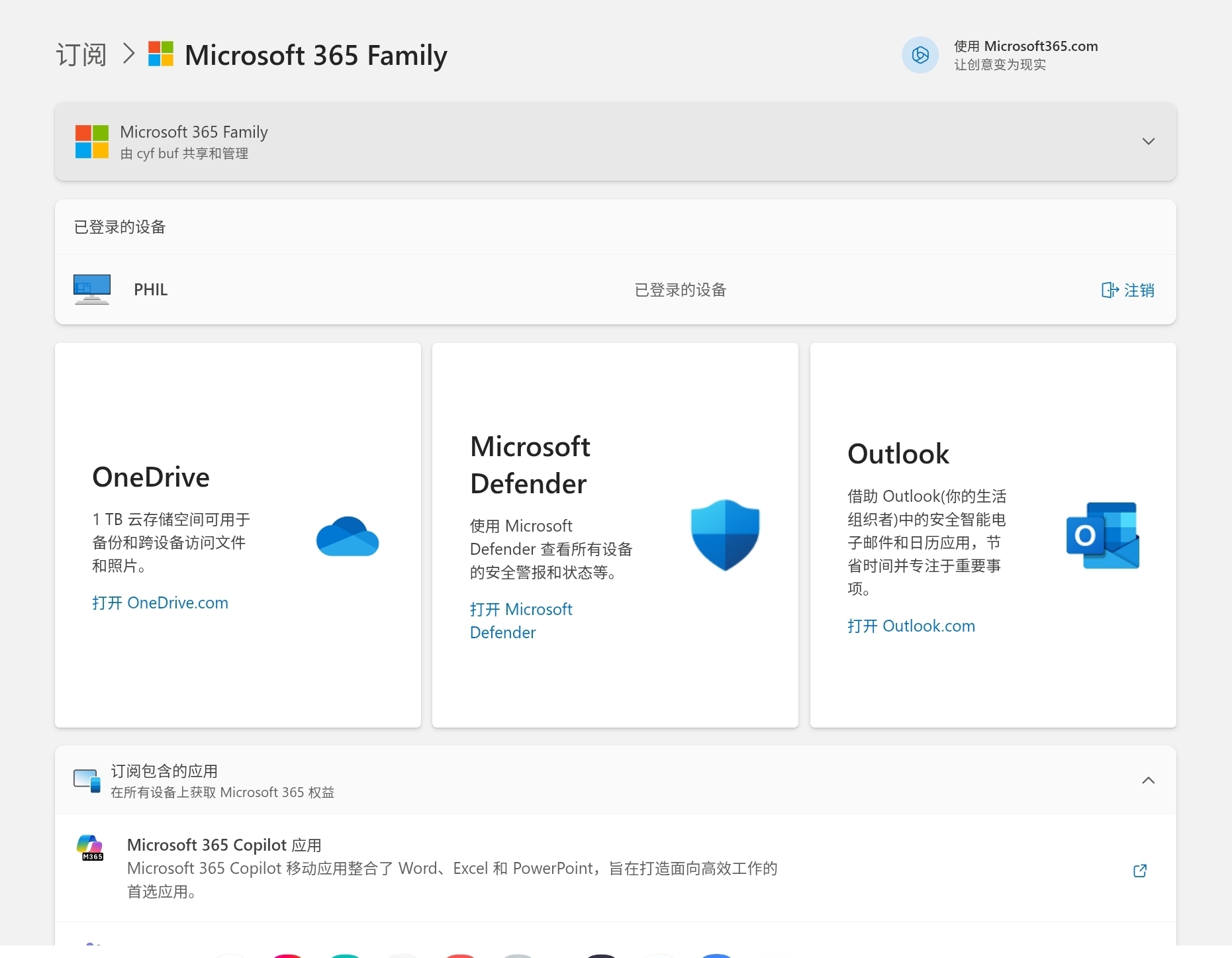Open 打开 Outlook.com link
The image size is (1232, 958).
(x=911, y=626)
